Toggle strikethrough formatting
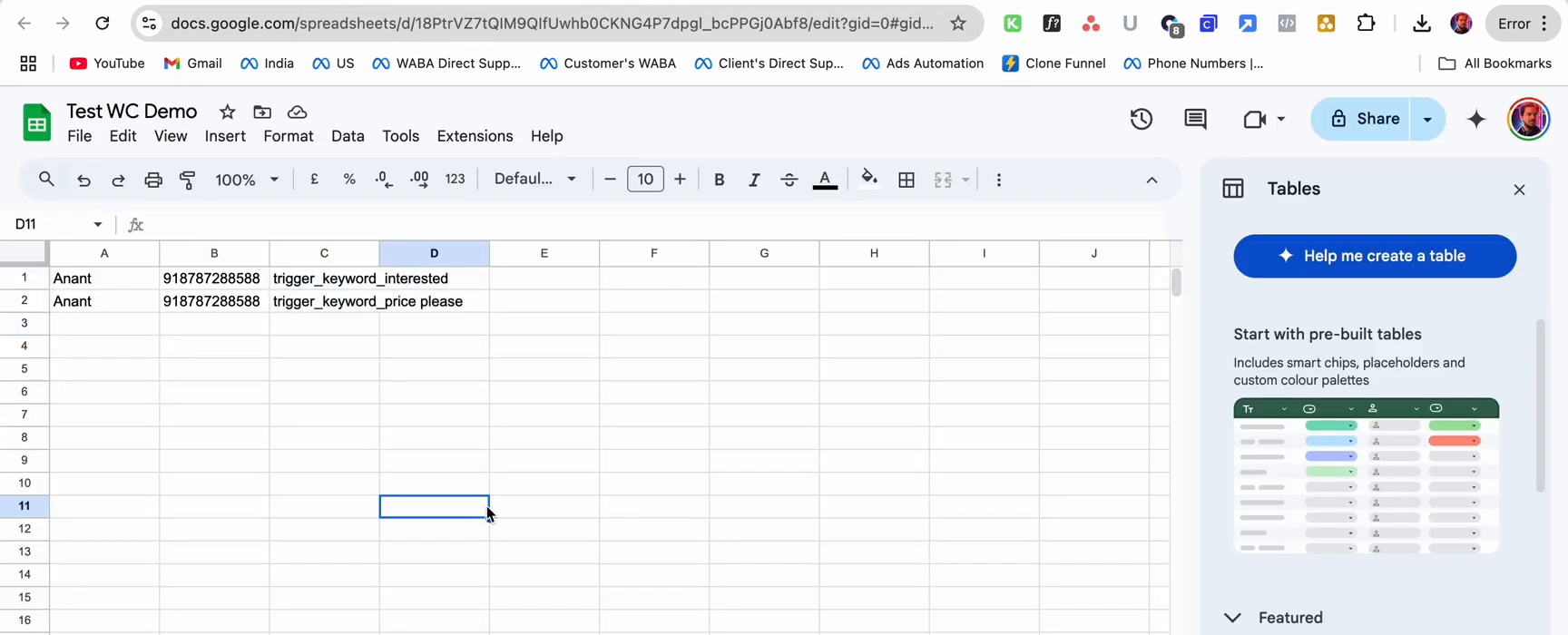 point(789,180)
